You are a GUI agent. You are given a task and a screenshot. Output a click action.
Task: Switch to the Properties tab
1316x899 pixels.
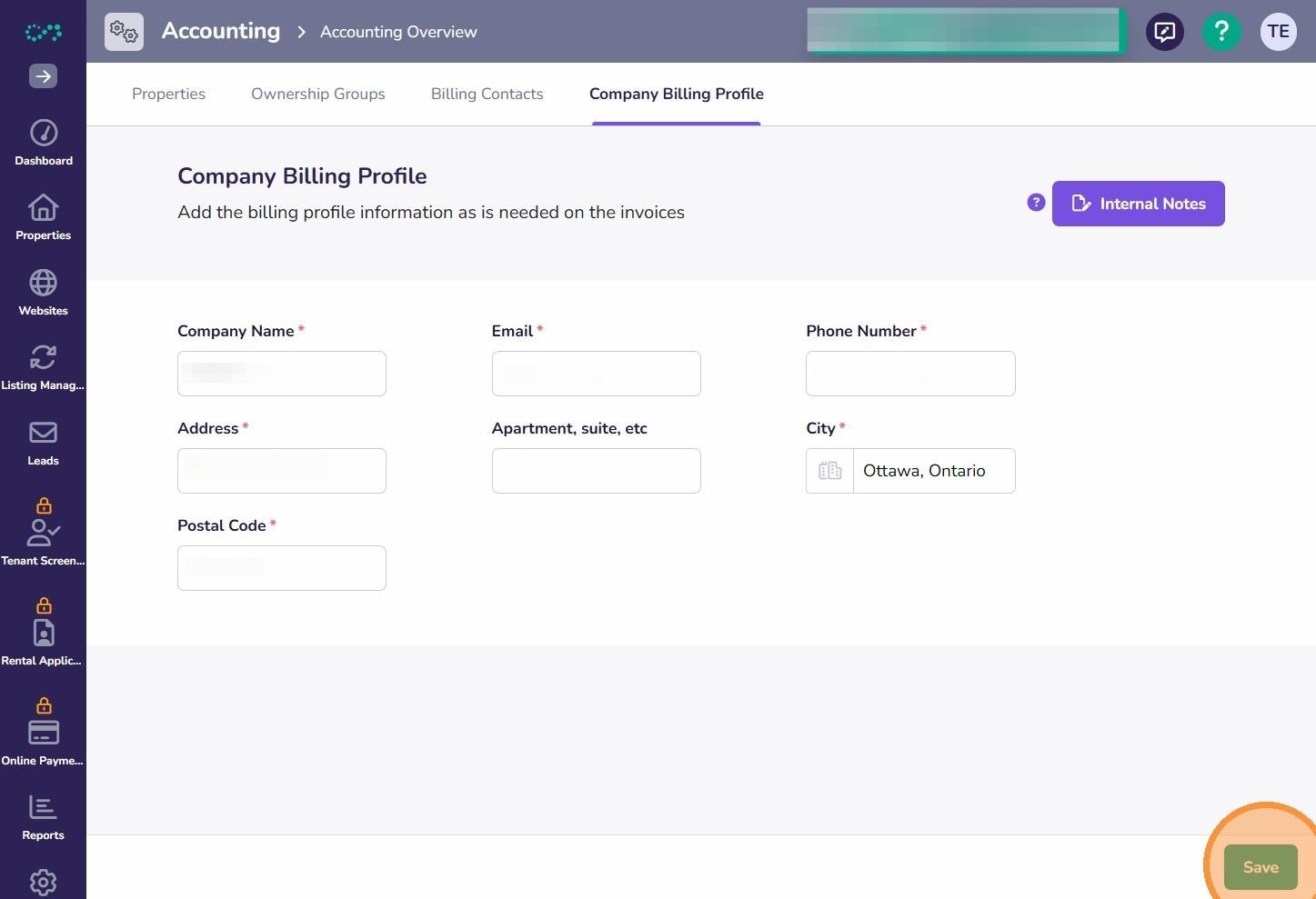tap(168, 94)
